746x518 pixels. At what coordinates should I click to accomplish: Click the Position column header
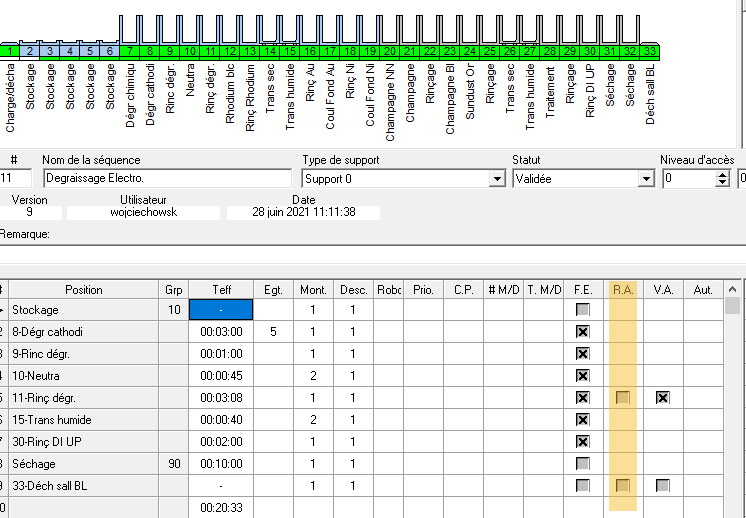[x=83, y=290]
